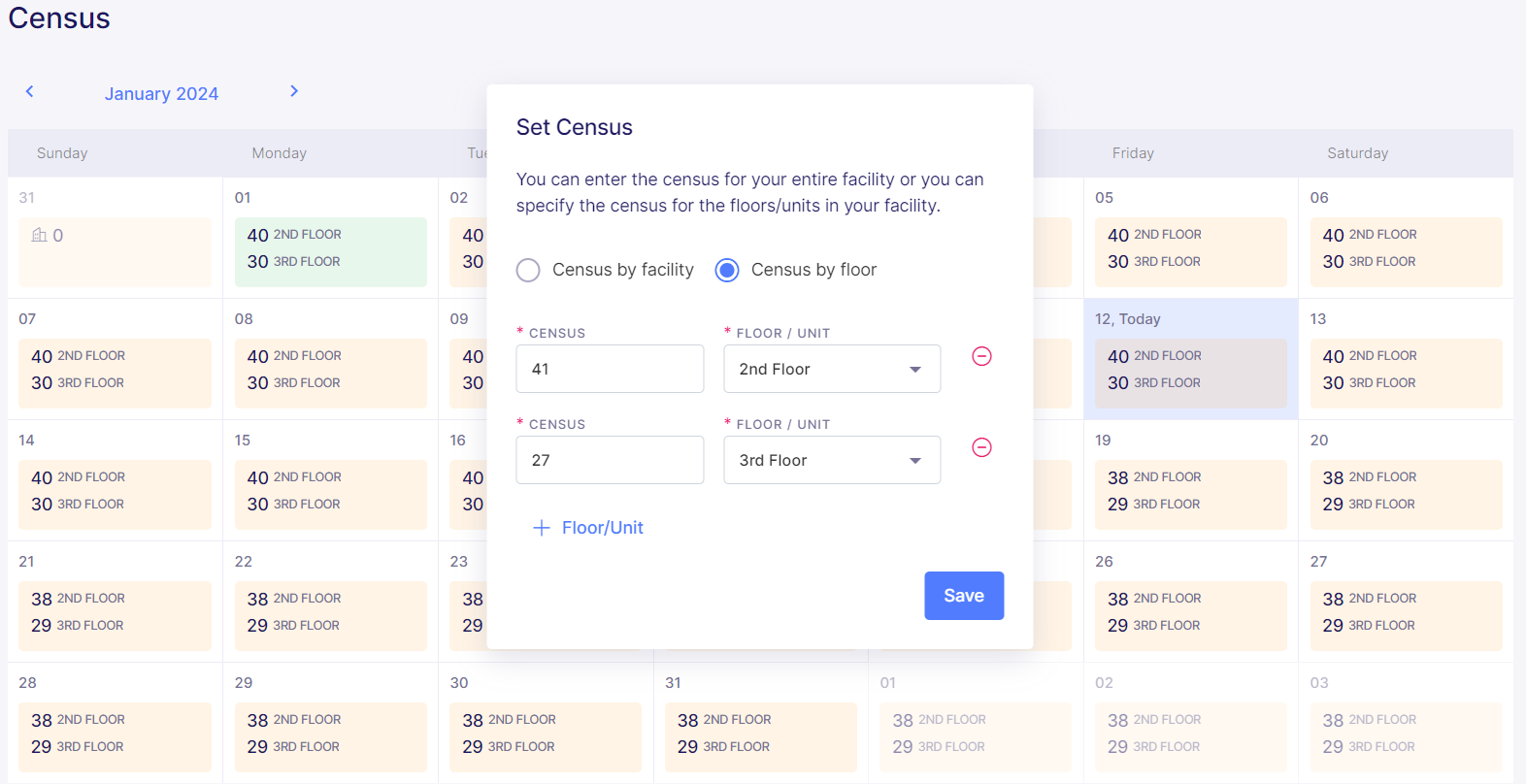Click the plus icon beside Floor/Unit
The image size is (1526, 784).
[542, 528]
